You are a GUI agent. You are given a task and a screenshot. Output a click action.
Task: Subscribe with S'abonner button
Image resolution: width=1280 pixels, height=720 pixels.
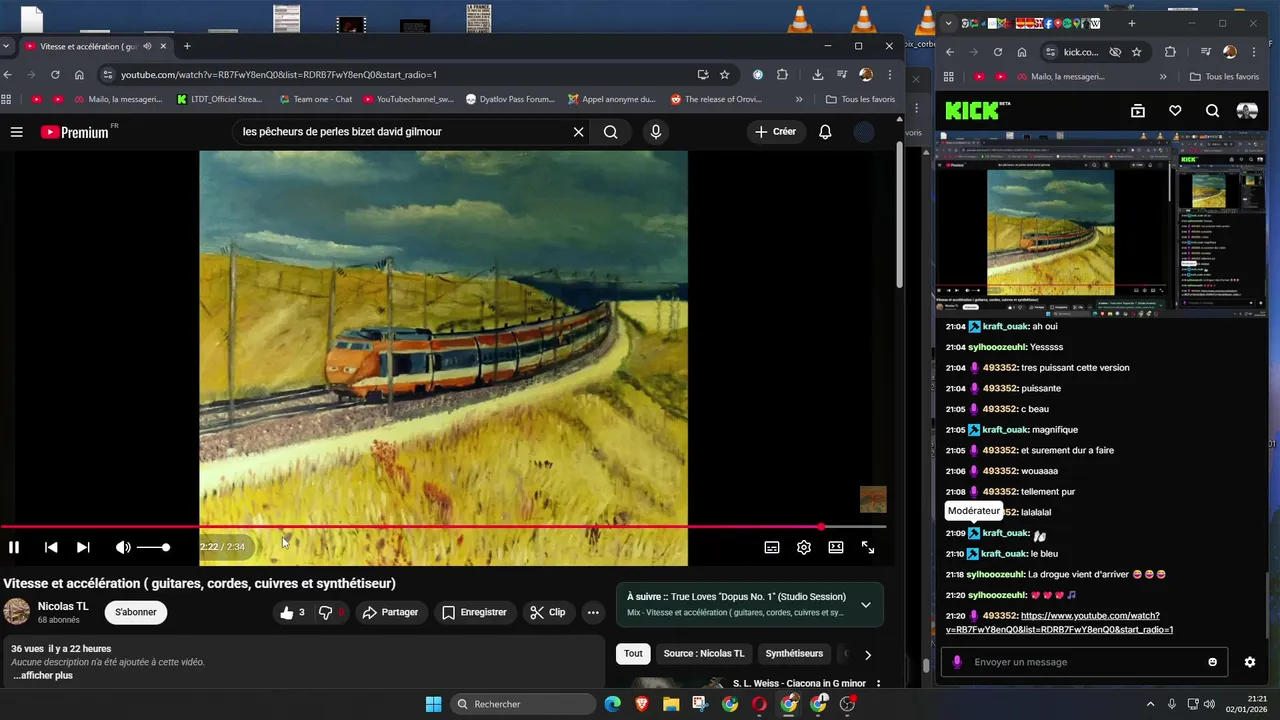[136, 612]
